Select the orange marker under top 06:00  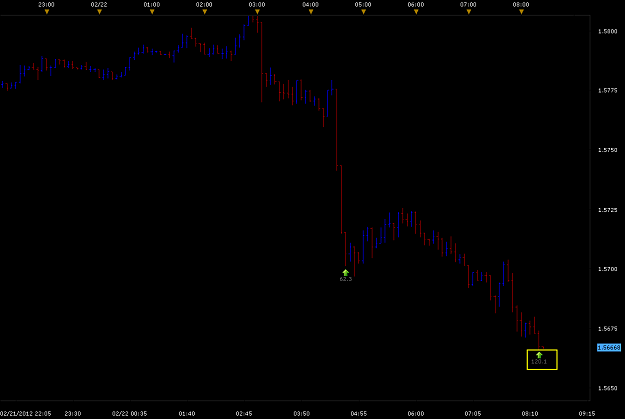point(416,12)
